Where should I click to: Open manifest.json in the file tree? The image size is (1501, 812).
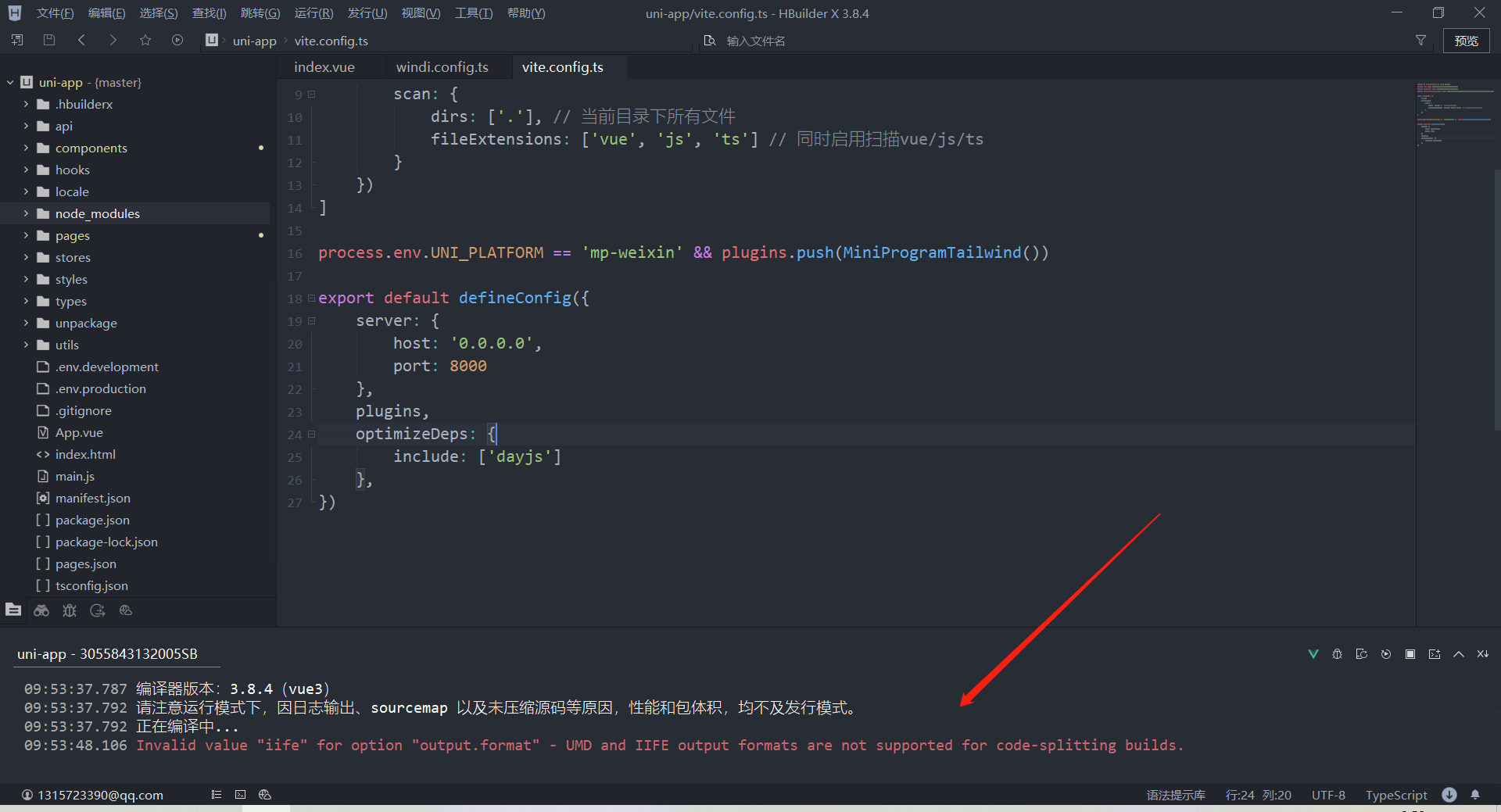click(x=93, y=498)
